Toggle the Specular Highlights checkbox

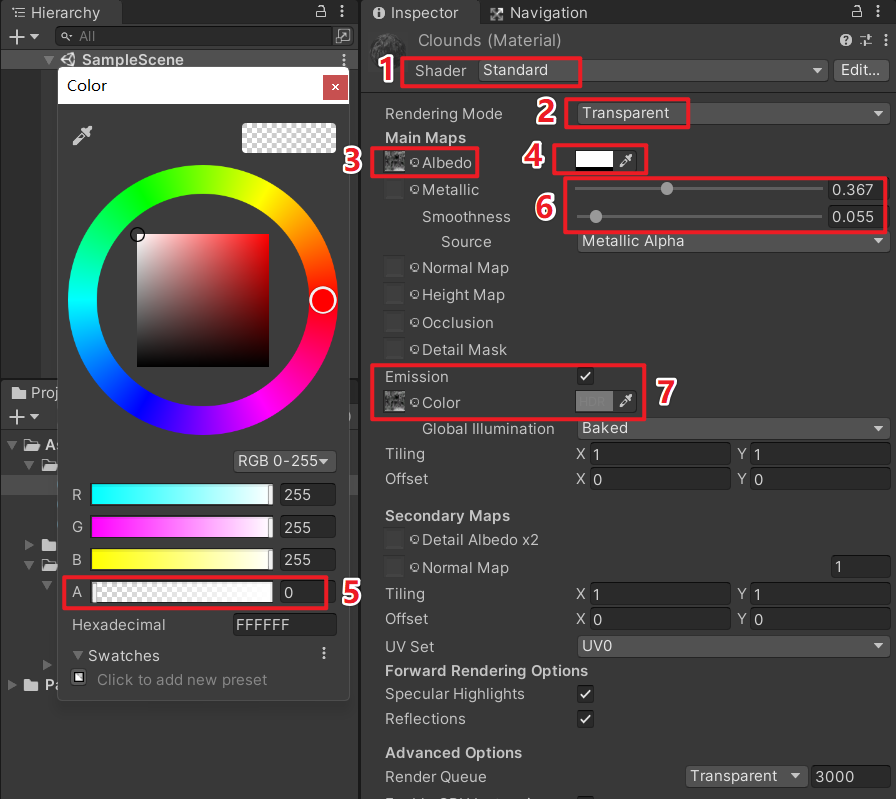pyautogui.click(x=585, y=694)
